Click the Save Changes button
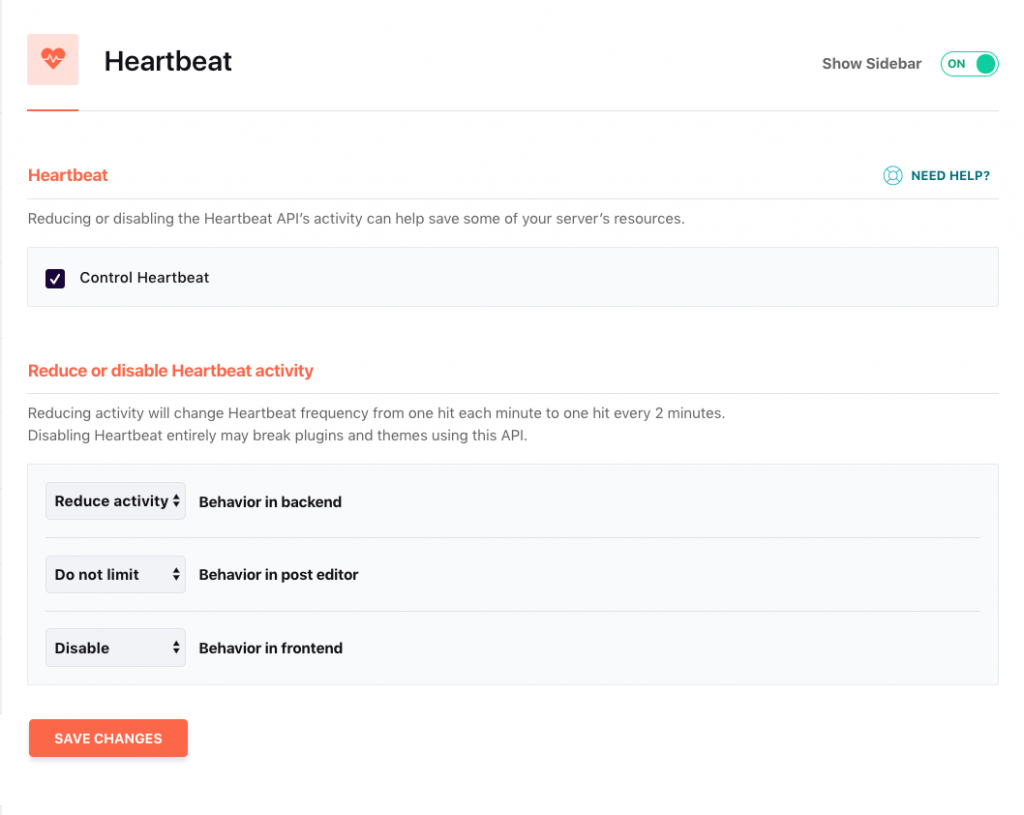 [108, 739]
